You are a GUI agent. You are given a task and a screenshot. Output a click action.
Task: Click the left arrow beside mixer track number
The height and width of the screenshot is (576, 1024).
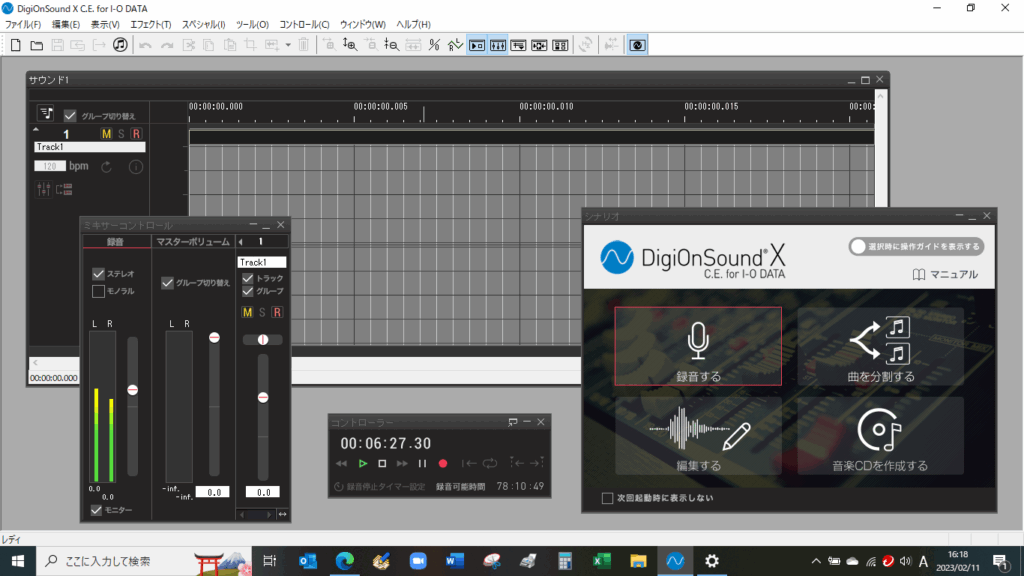(241, 242)
